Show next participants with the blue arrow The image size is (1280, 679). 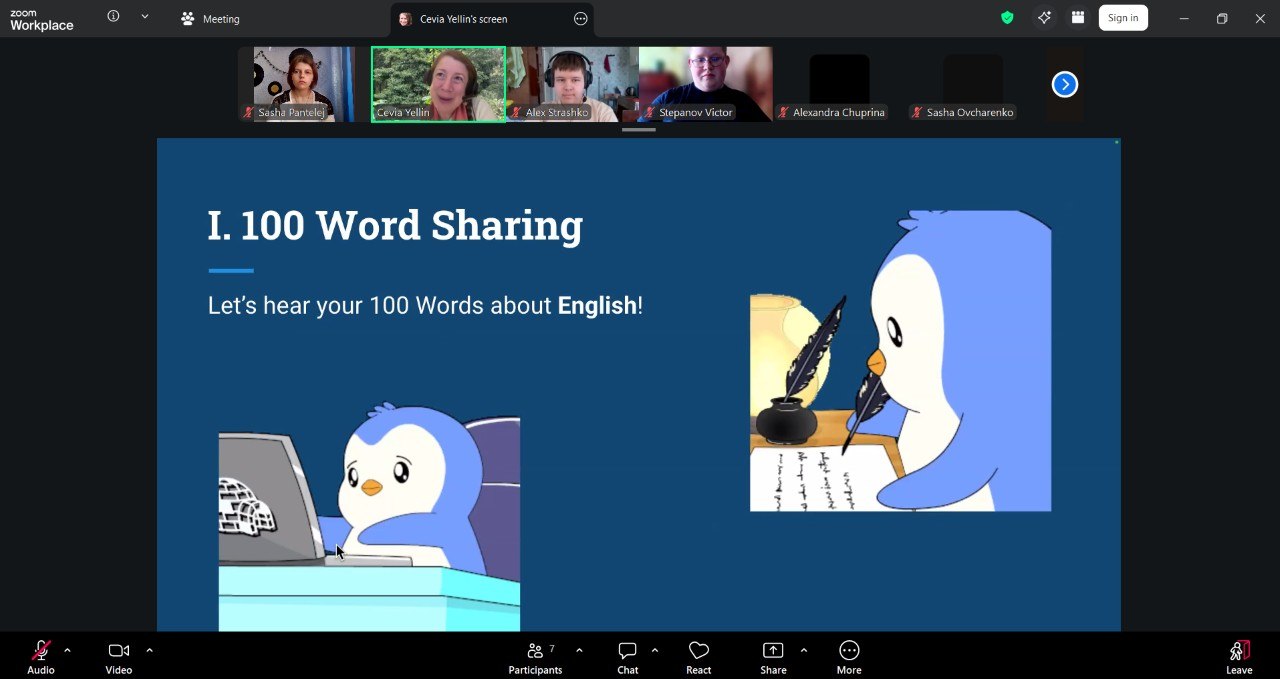tap(1064, 85)
